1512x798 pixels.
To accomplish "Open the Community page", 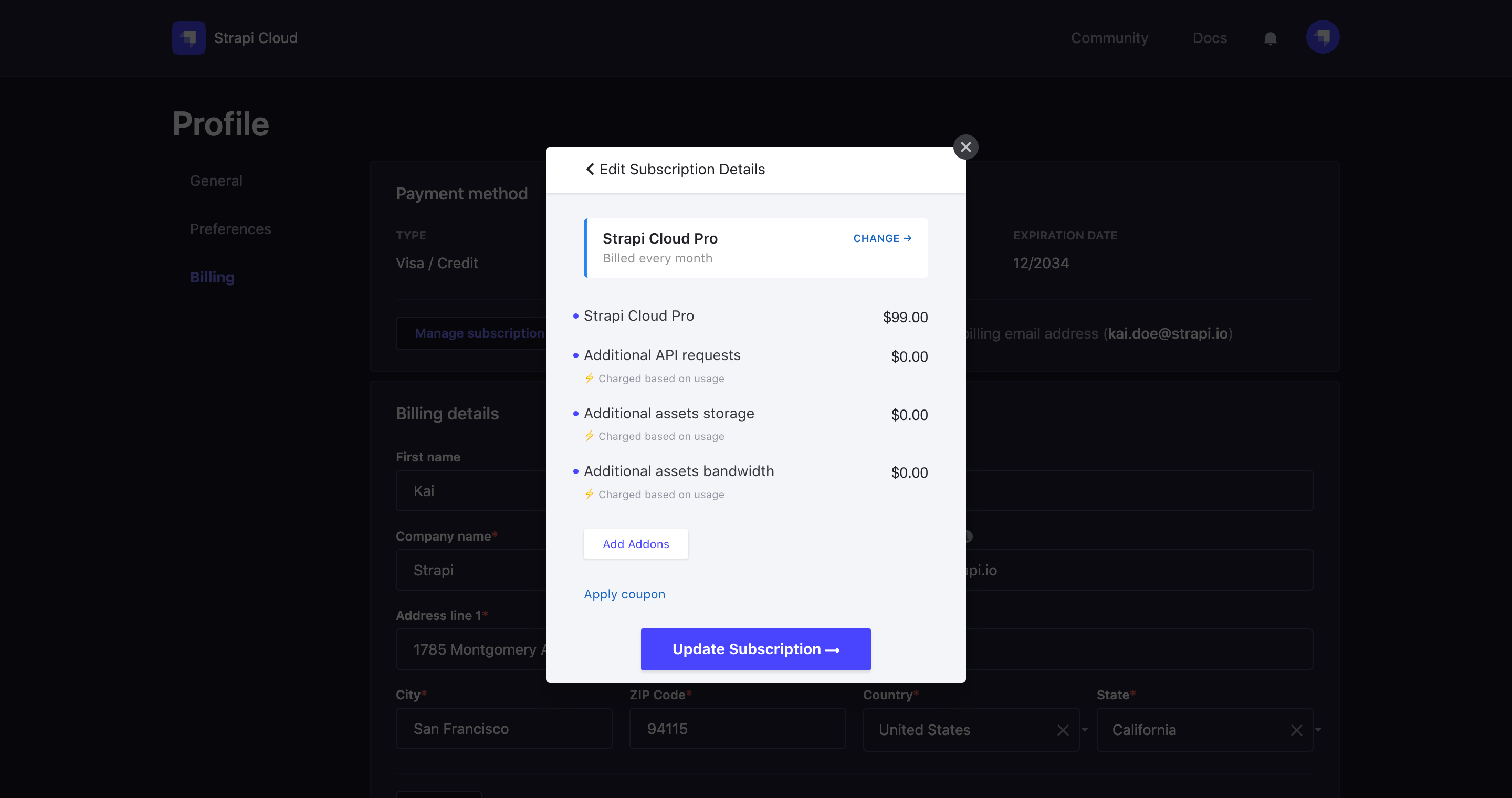I will point(1109,38).
